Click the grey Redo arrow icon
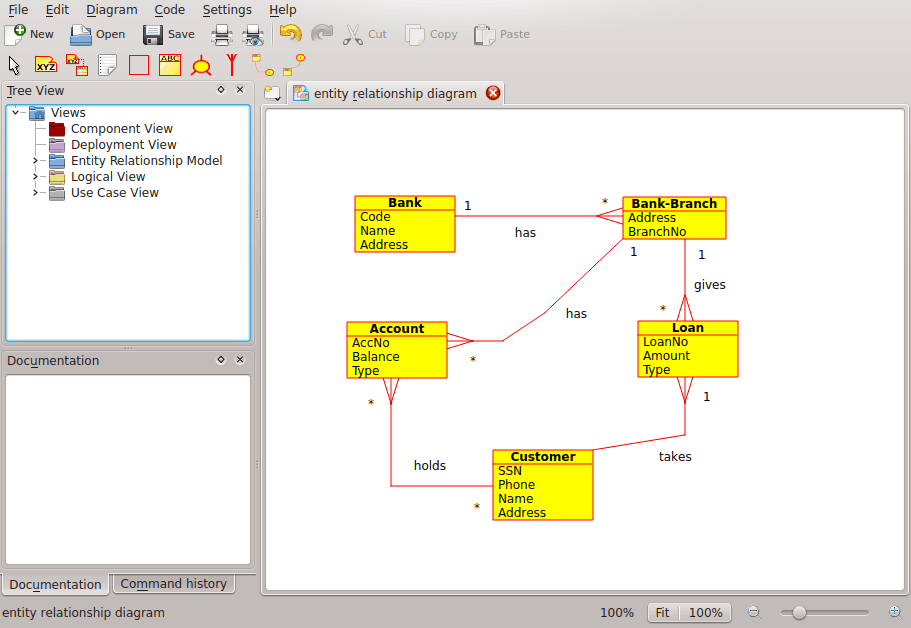This screenshot has width=911, height=628. (322, 33)
